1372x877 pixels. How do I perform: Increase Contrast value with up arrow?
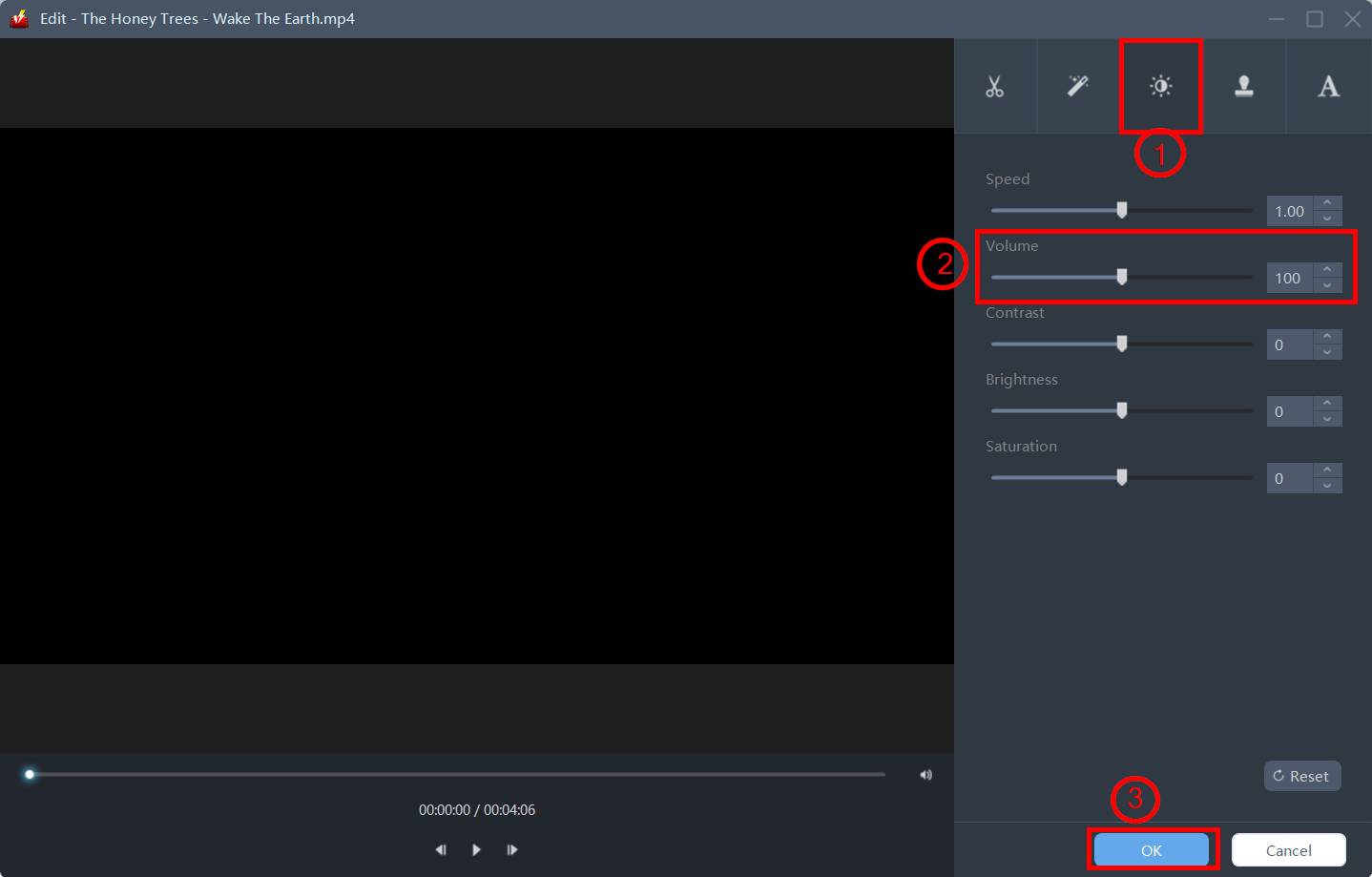pos(1327,337)
